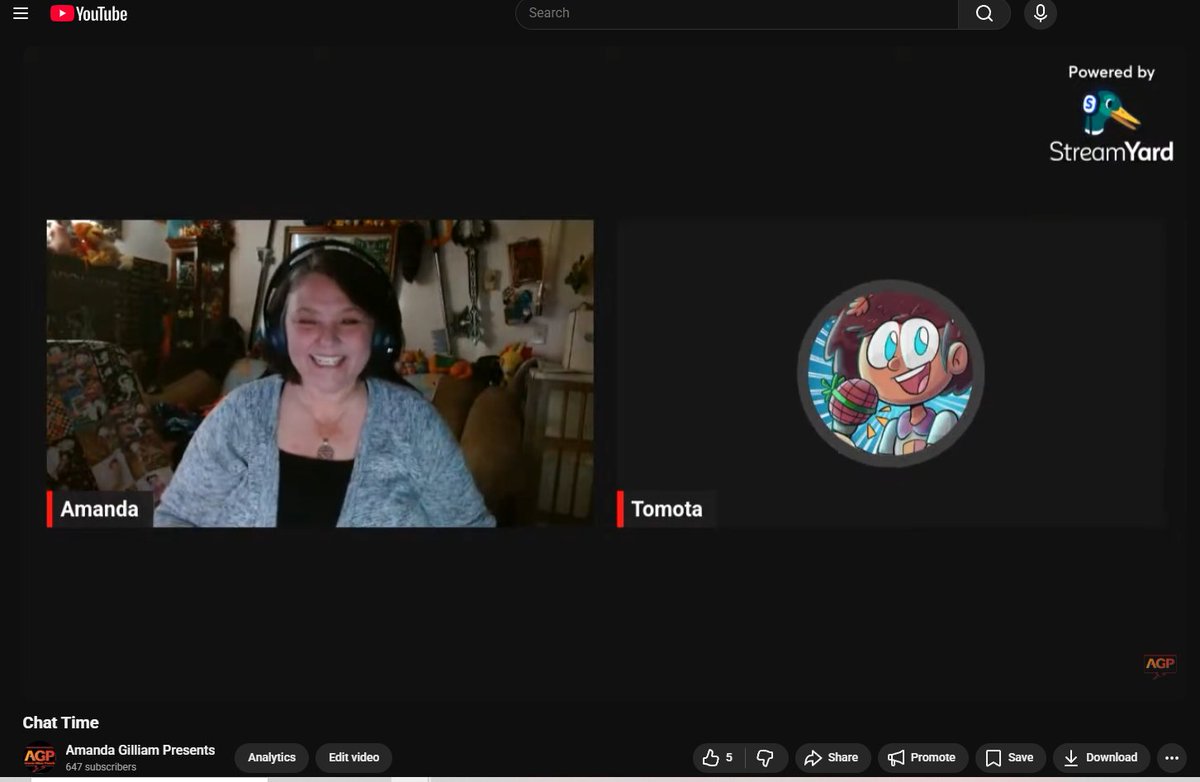
Task: Start voice search with the microphone icon
Action: 1039,14
